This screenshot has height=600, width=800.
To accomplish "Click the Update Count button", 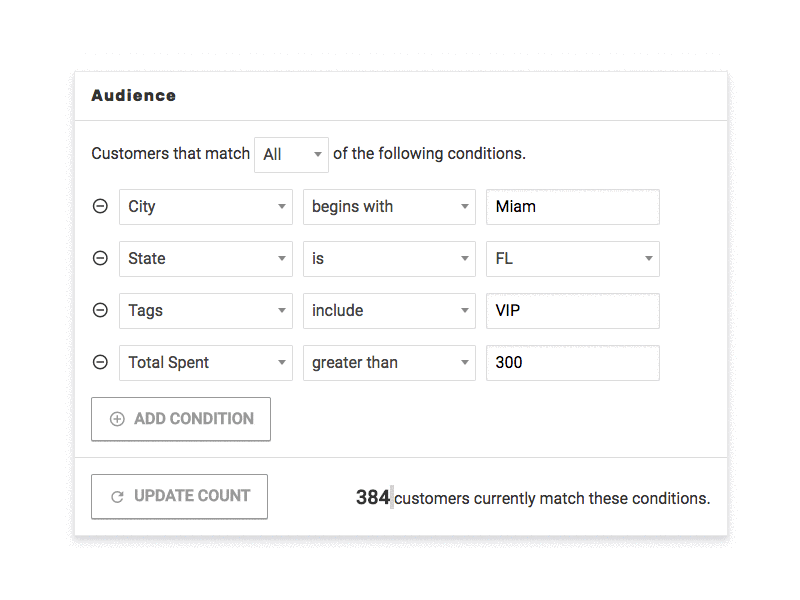I will tap(179, 496).
